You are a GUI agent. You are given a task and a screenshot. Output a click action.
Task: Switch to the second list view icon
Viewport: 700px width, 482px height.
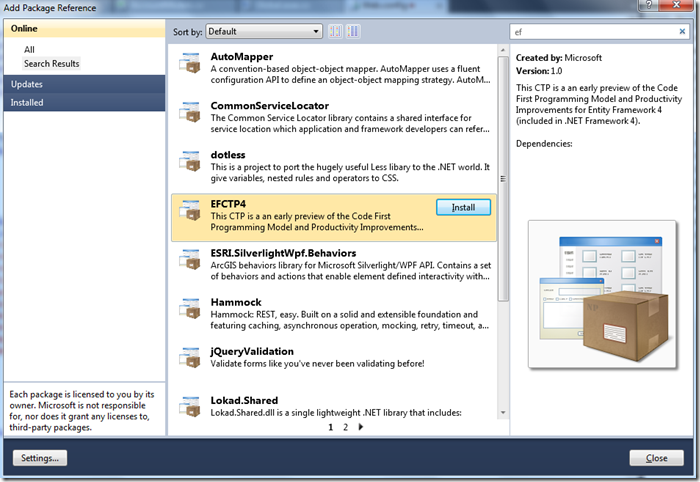tap(353, 31)
